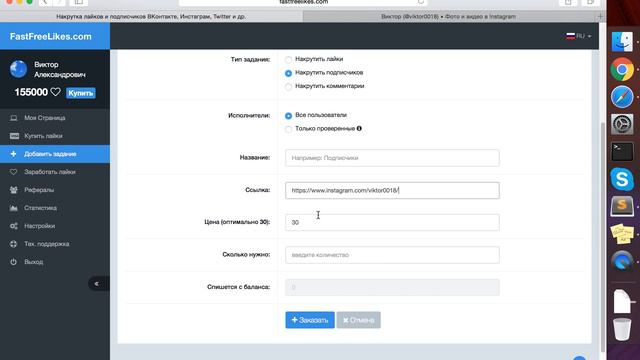Click the FastFreeLikes.com logo link
This screenshot has height=360, width=640.
click(51, 36)
